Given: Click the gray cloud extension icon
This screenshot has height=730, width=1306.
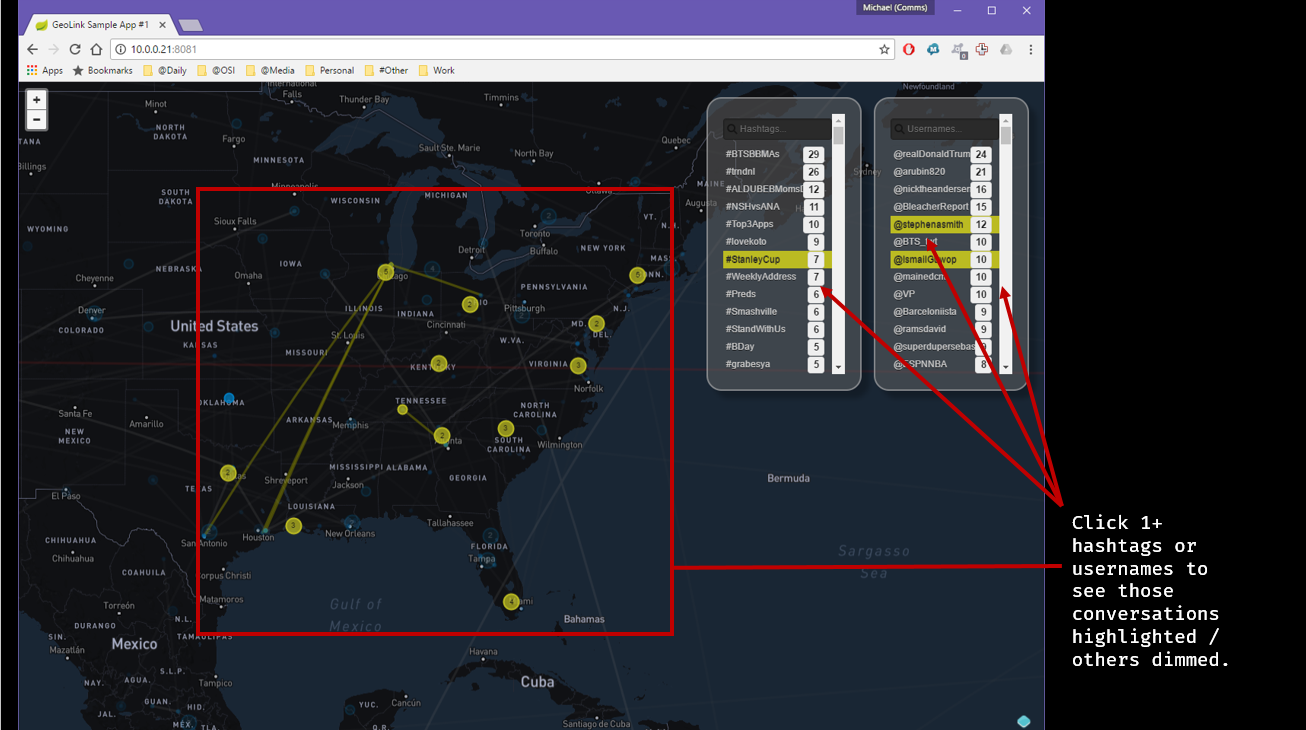Looking at the screenshot, I should coord(1006,49).
